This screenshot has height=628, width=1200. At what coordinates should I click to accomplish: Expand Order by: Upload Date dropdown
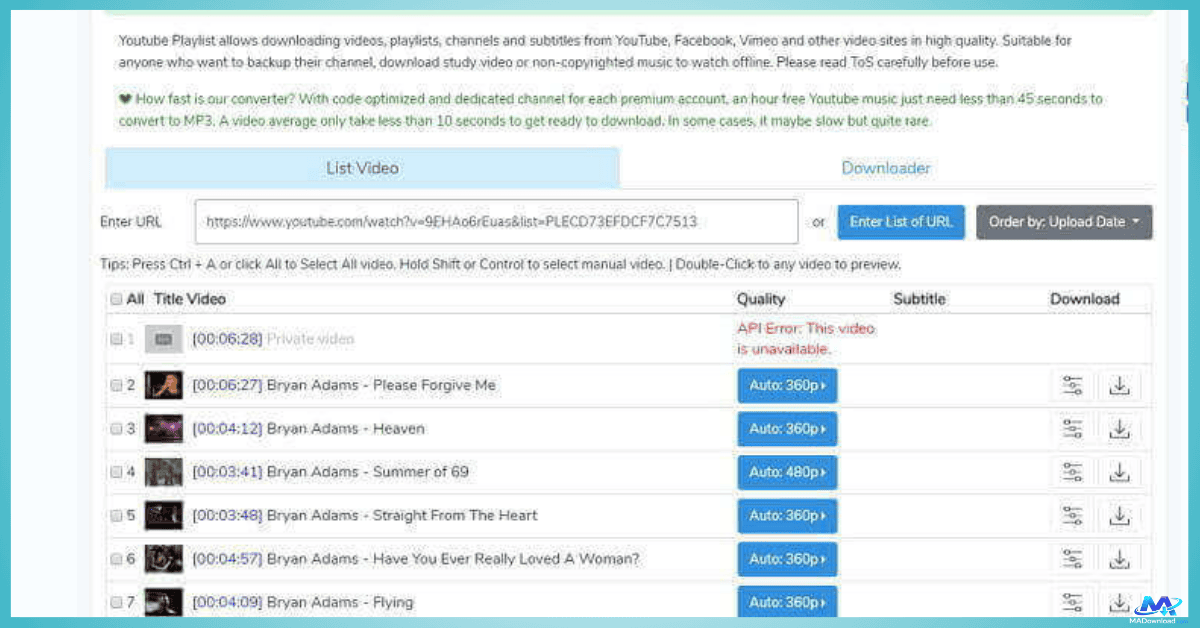tap(1064, 222)
